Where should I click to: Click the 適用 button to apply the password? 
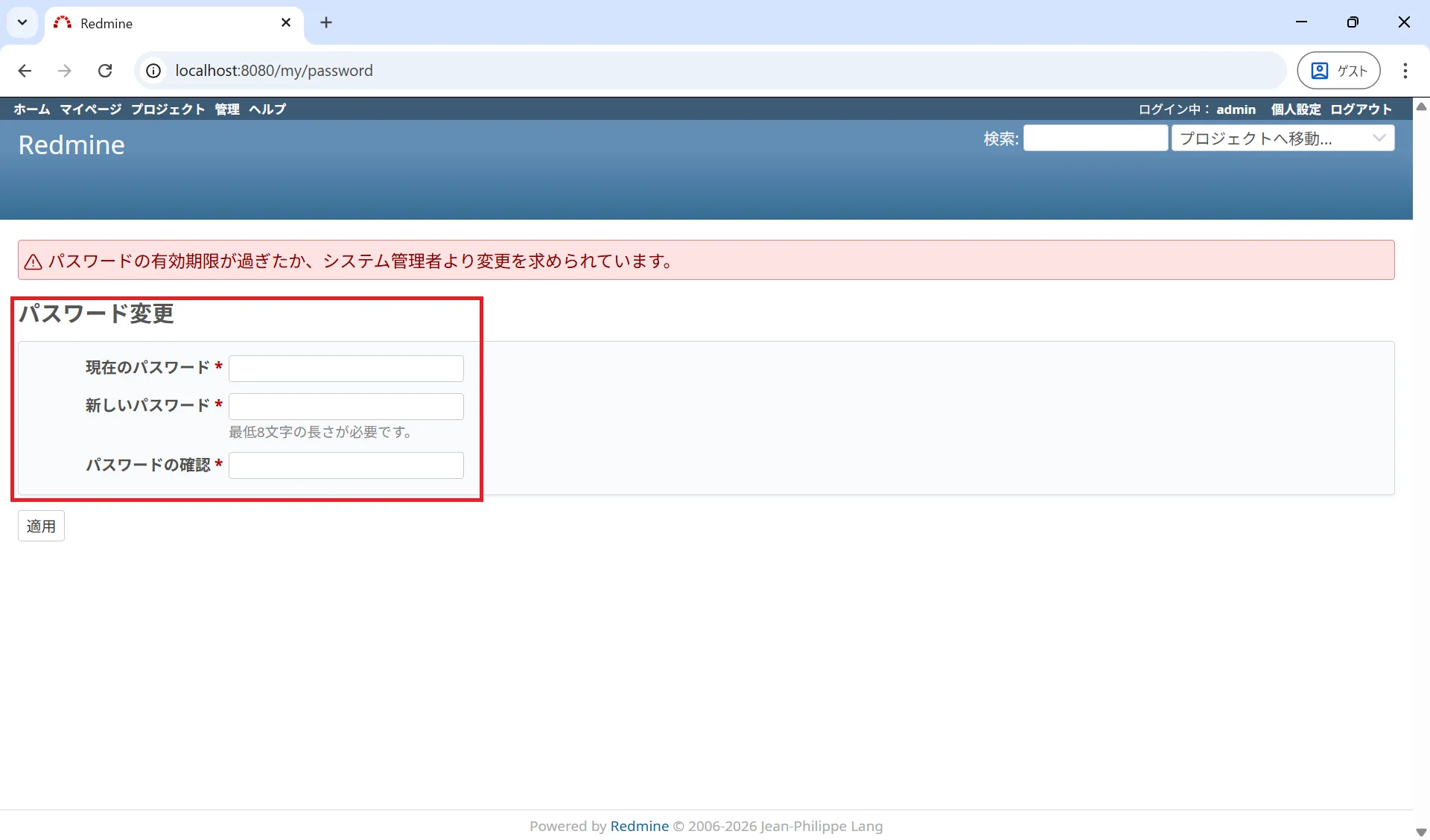click(x=41, y=525)
